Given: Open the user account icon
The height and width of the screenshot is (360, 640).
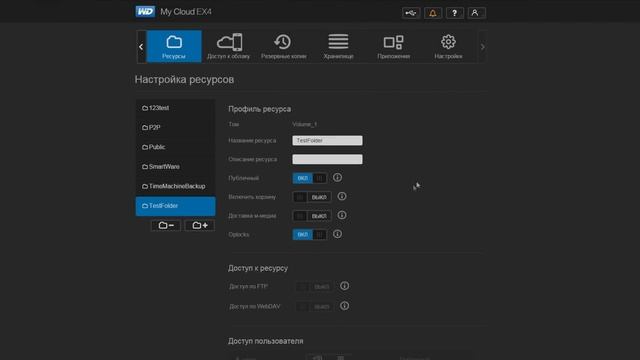Looking at the screenshot, I should tap(476, 13).
